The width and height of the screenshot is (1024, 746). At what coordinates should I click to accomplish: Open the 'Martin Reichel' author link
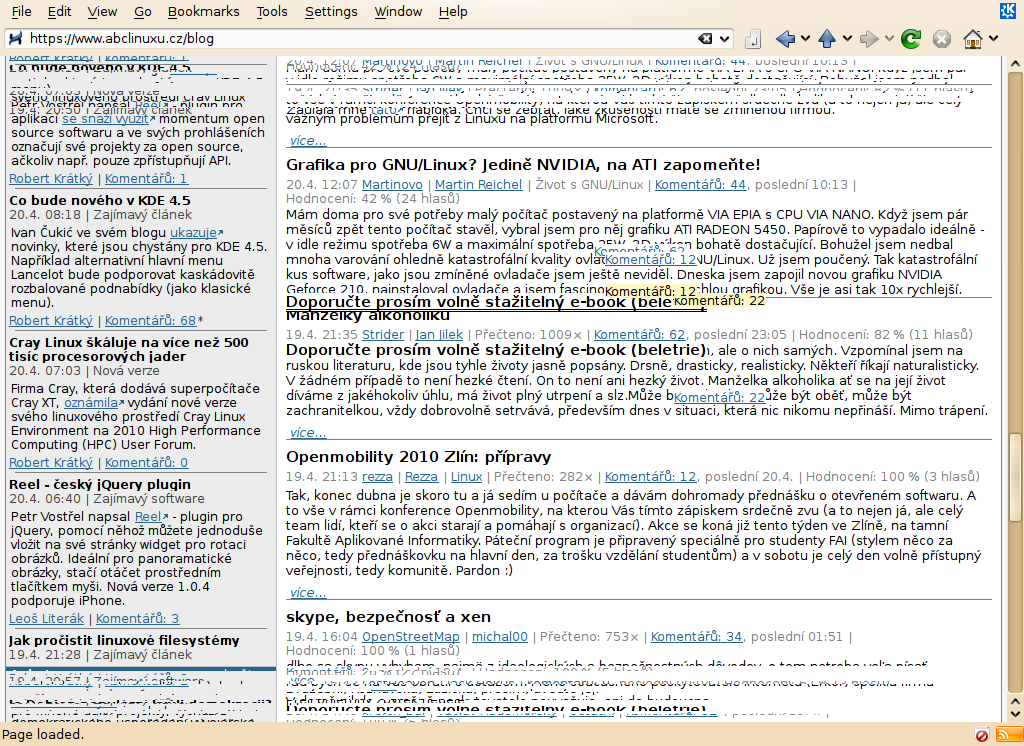[479, 185]
